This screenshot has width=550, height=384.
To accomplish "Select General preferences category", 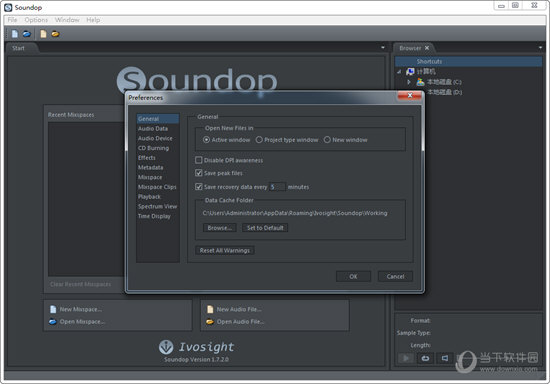I will [157, 119].
